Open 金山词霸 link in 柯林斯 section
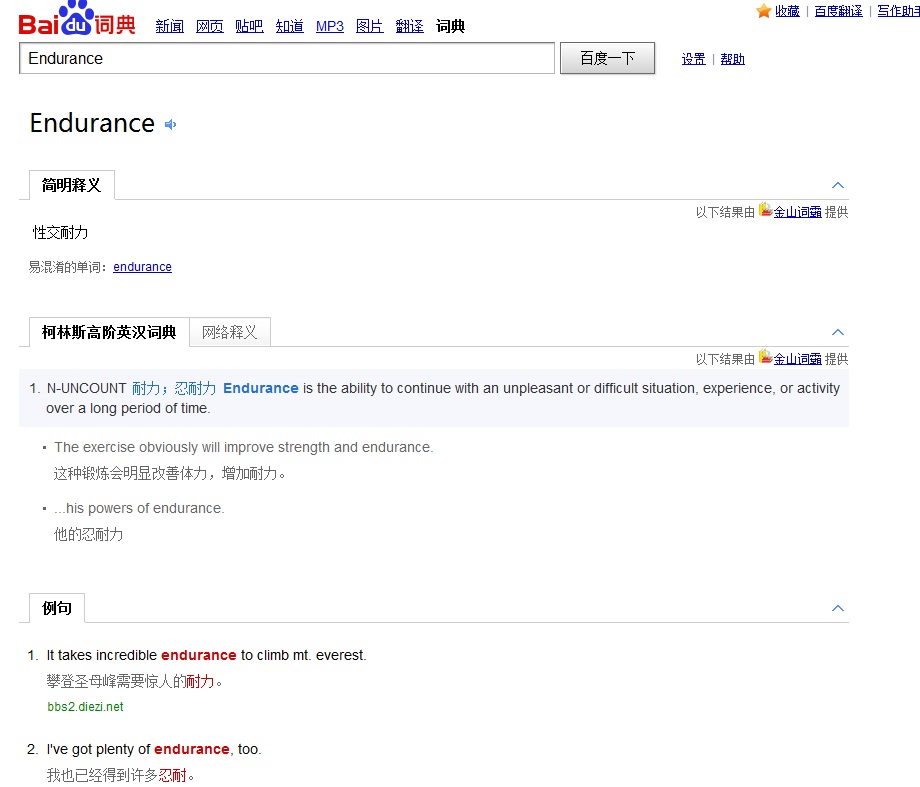Viewport: 920px width, 787px height. 797,359
